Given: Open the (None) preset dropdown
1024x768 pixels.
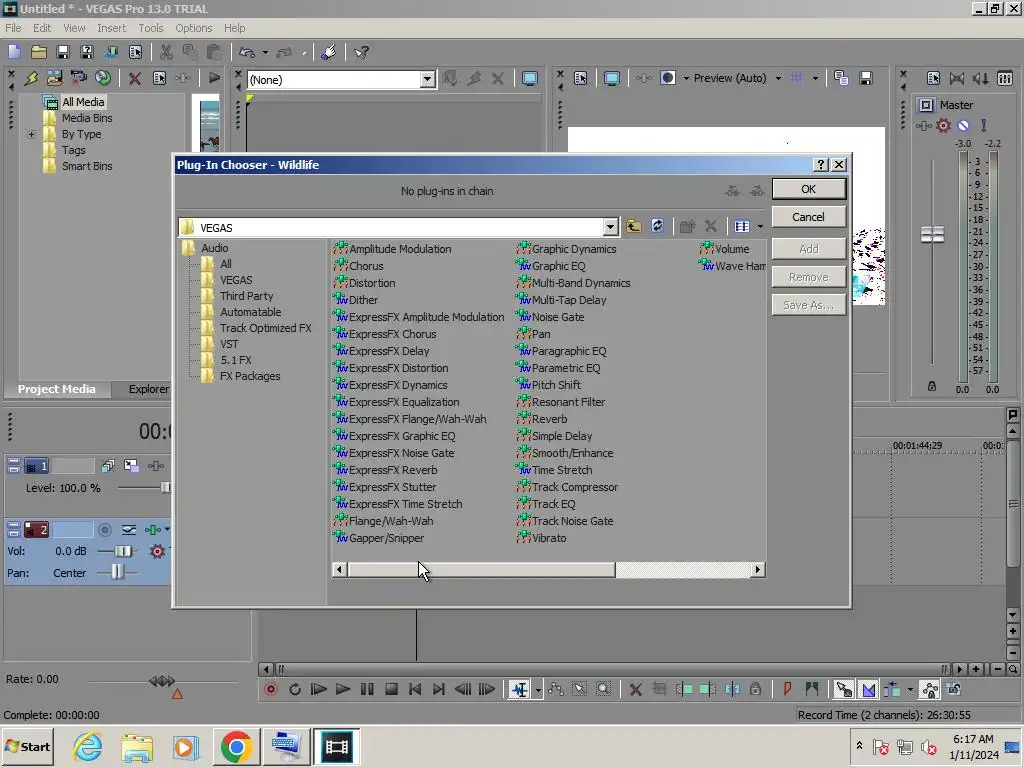Looking at the screenshot, I should pos(427,80).
